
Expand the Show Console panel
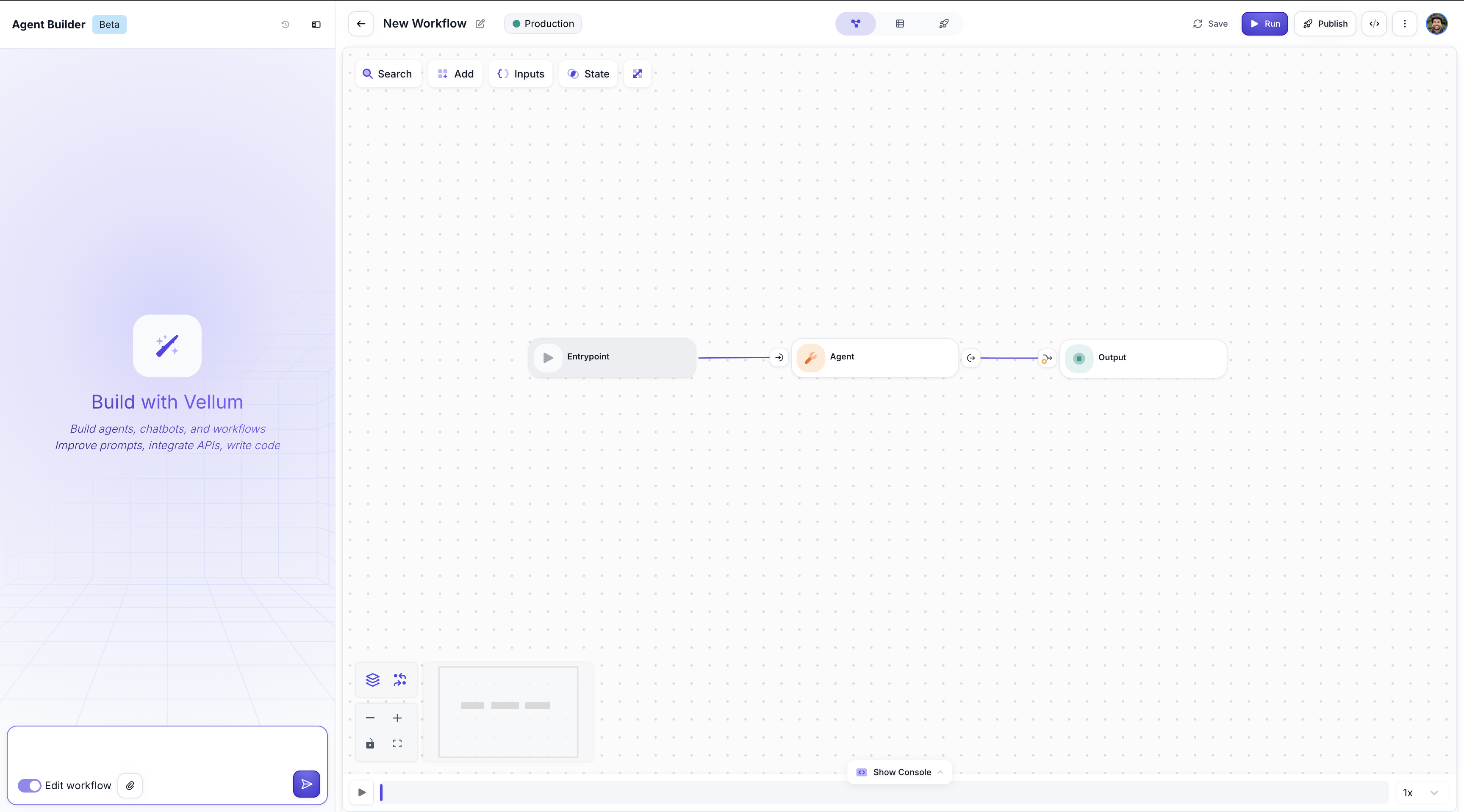(900, 772)
